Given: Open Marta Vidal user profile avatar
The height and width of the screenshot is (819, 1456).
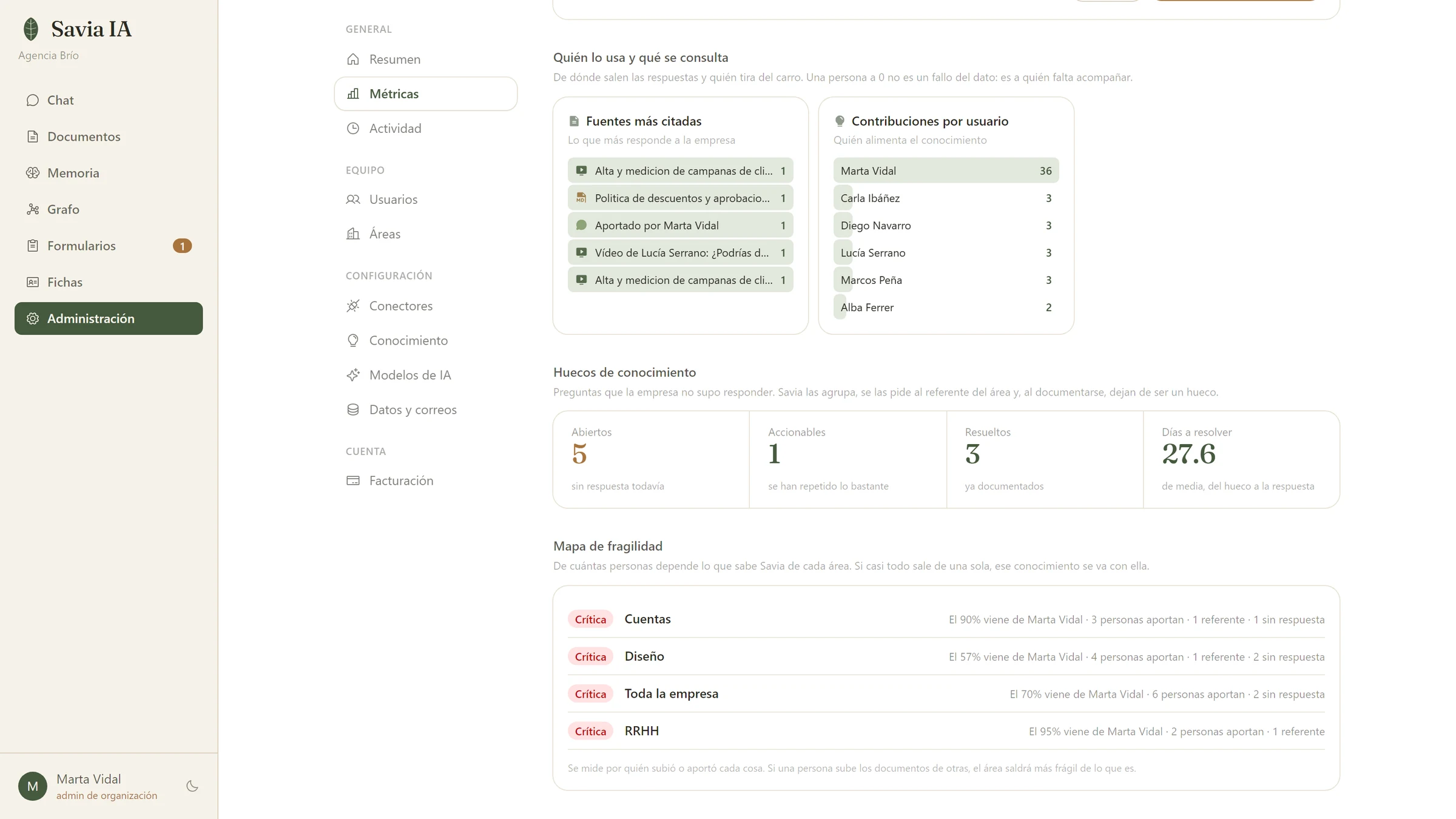Looking at the screenshot, I should 33,786.
